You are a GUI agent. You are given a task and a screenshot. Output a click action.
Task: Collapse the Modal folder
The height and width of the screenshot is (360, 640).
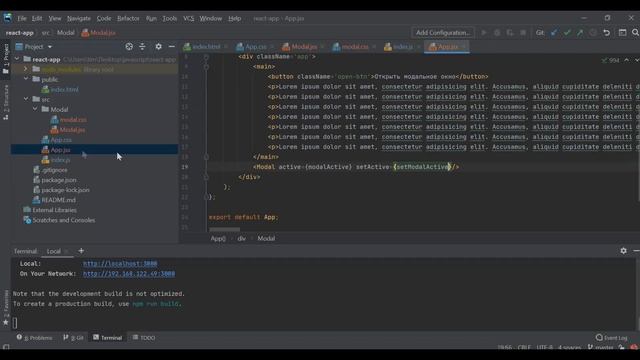click(35, 109)
